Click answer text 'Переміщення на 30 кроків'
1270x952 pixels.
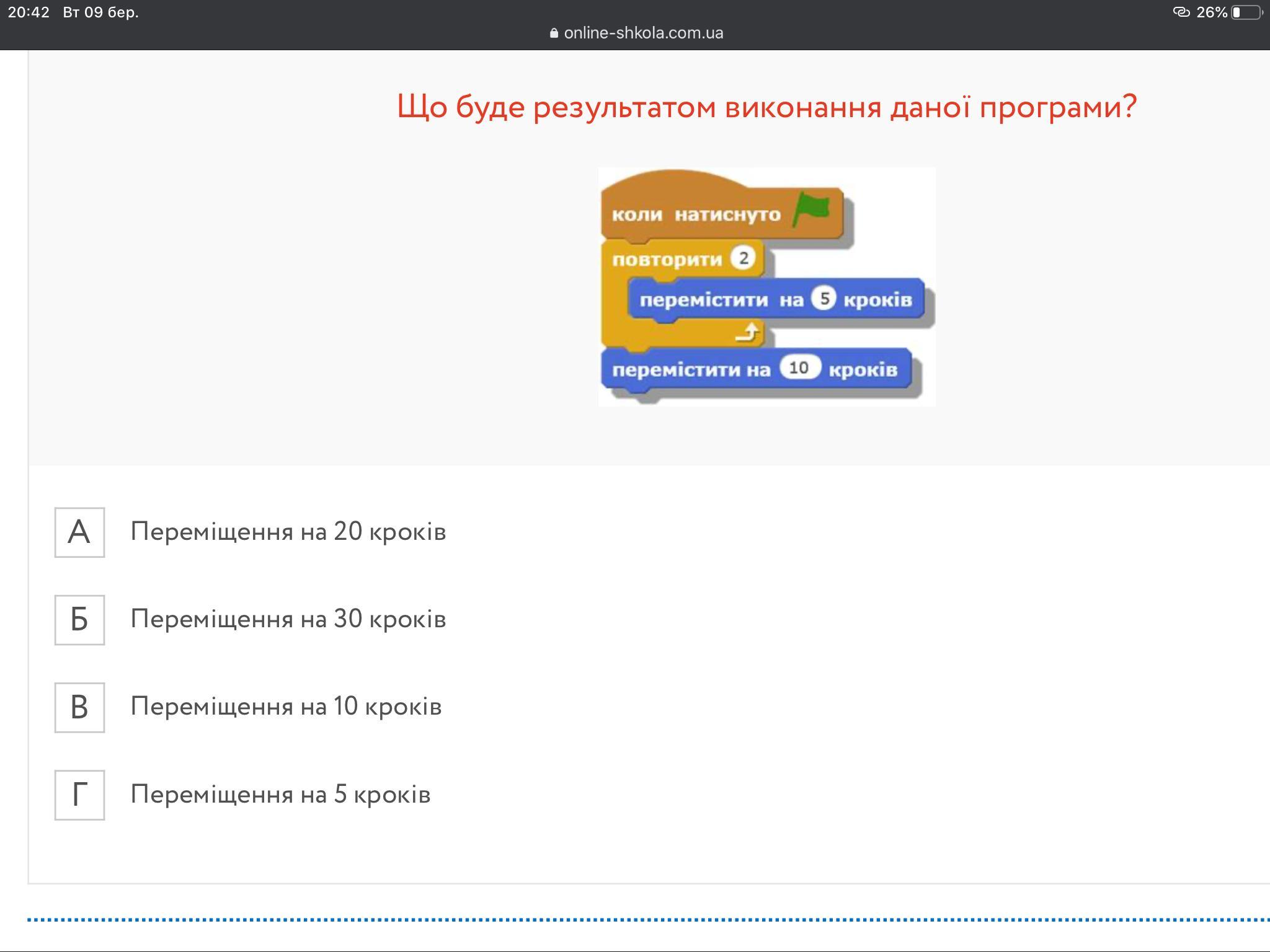288,619
